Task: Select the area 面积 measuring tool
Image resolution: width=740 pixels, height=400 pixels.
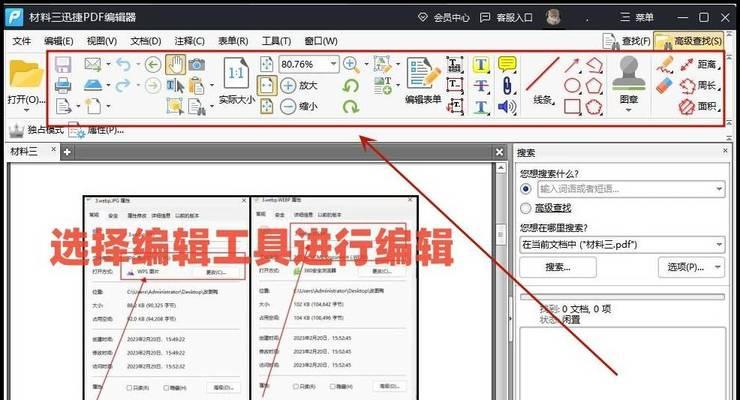Action: point(699,107)
